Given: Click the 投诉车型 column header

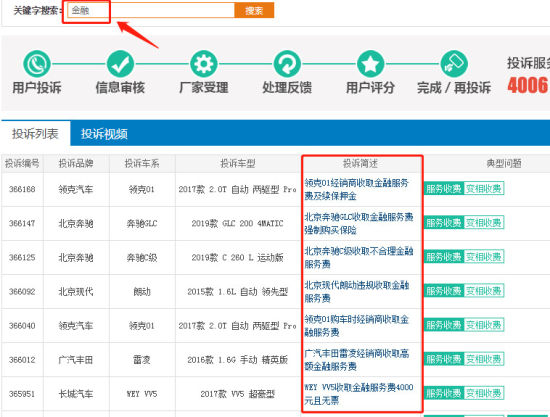Looking at the screenshot, I should (x=237, y=163).
